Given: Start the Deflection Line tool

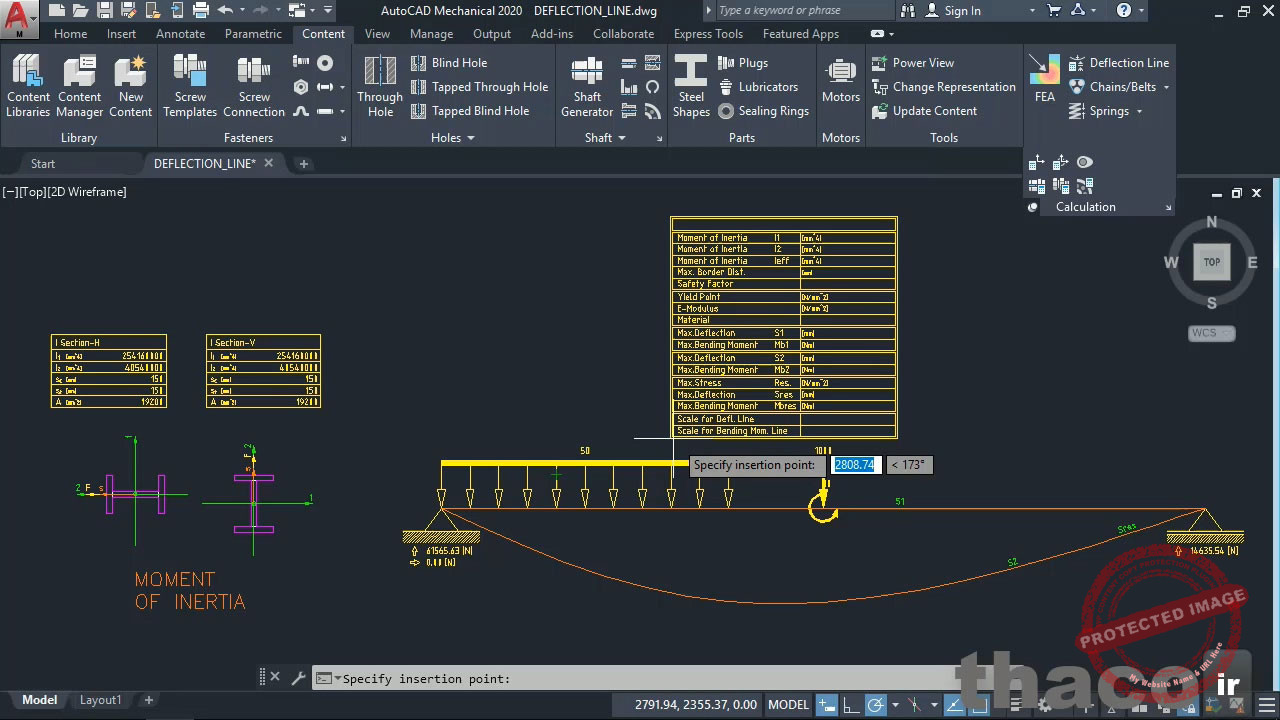Looking at the screenshot, I should coord(1118,63).
